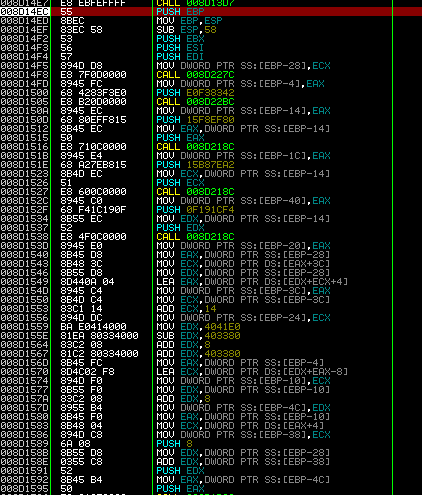This screenshot has width=422, height=495.
Task: Select the PUSH 0F191CF4 instruction
Action: 195,210
